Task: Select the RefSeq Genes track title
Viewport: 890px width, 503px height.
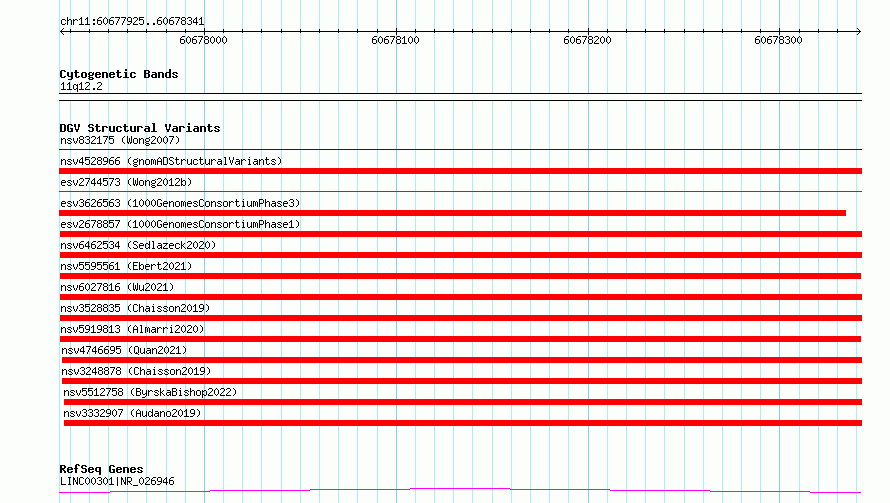Action: click(x=101, y=469)
